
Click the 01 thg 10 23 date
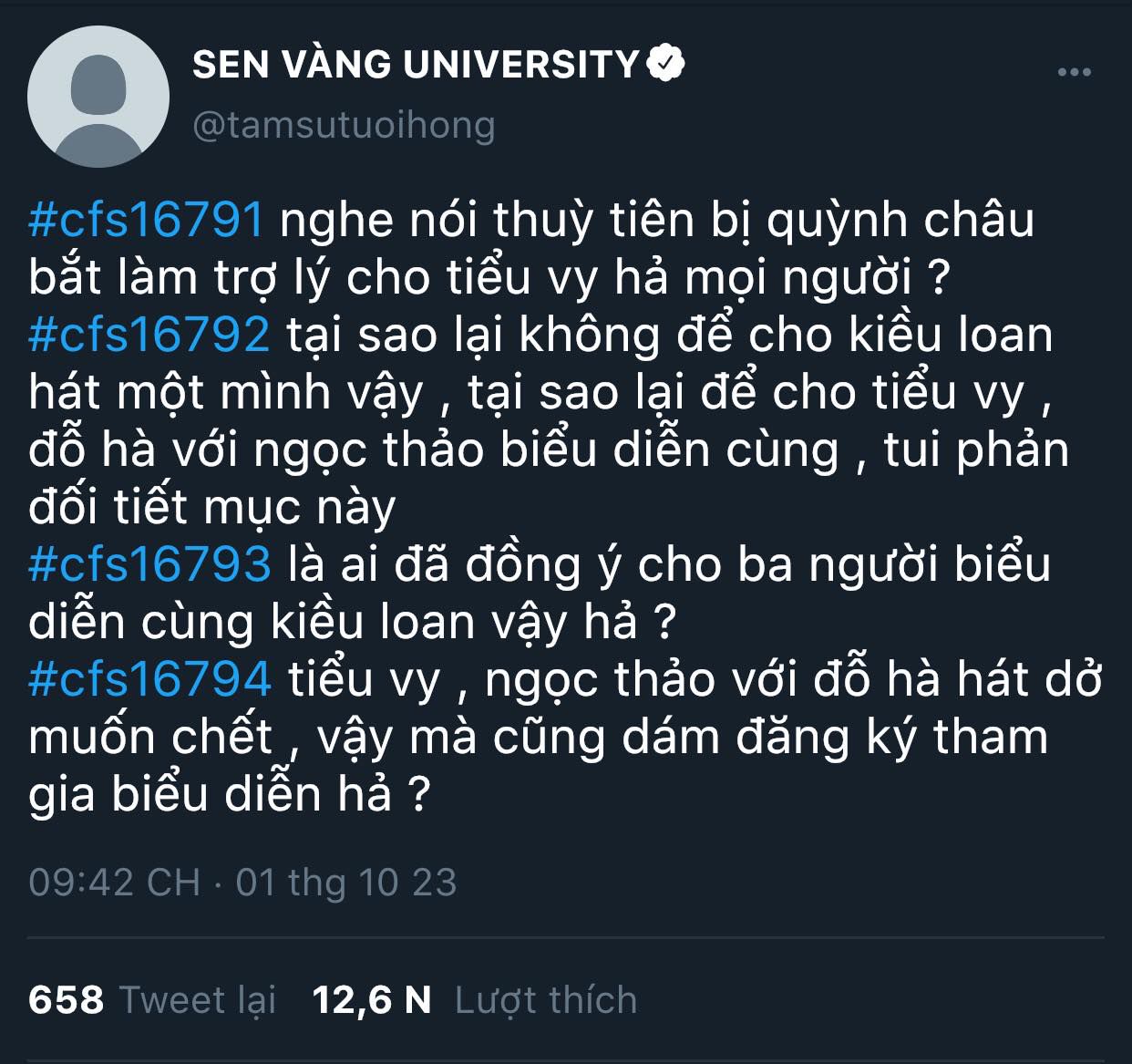click(346, 882)
